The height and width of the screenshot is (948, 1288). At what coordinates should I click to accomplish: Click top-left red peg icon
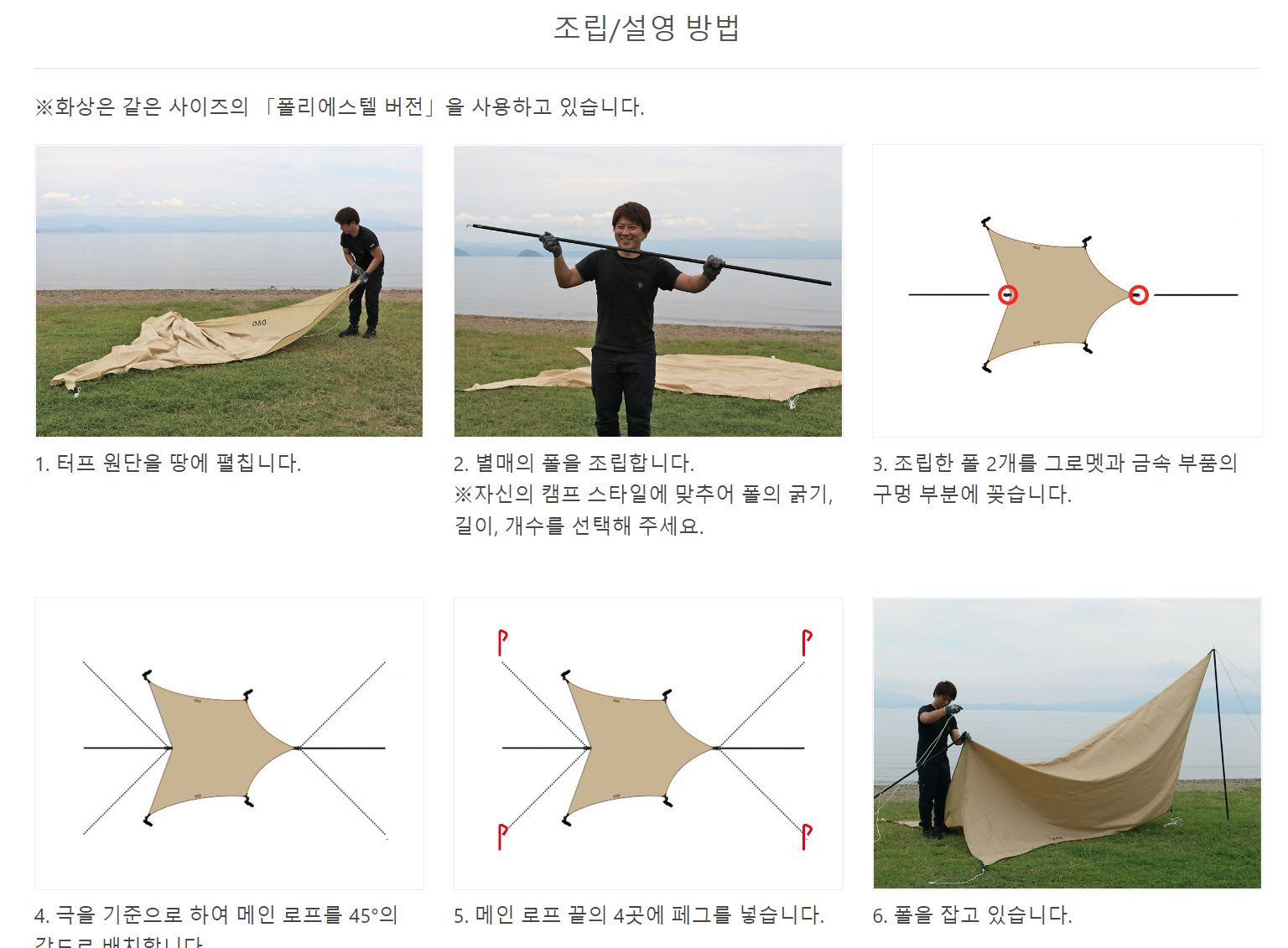pos(502,643)
